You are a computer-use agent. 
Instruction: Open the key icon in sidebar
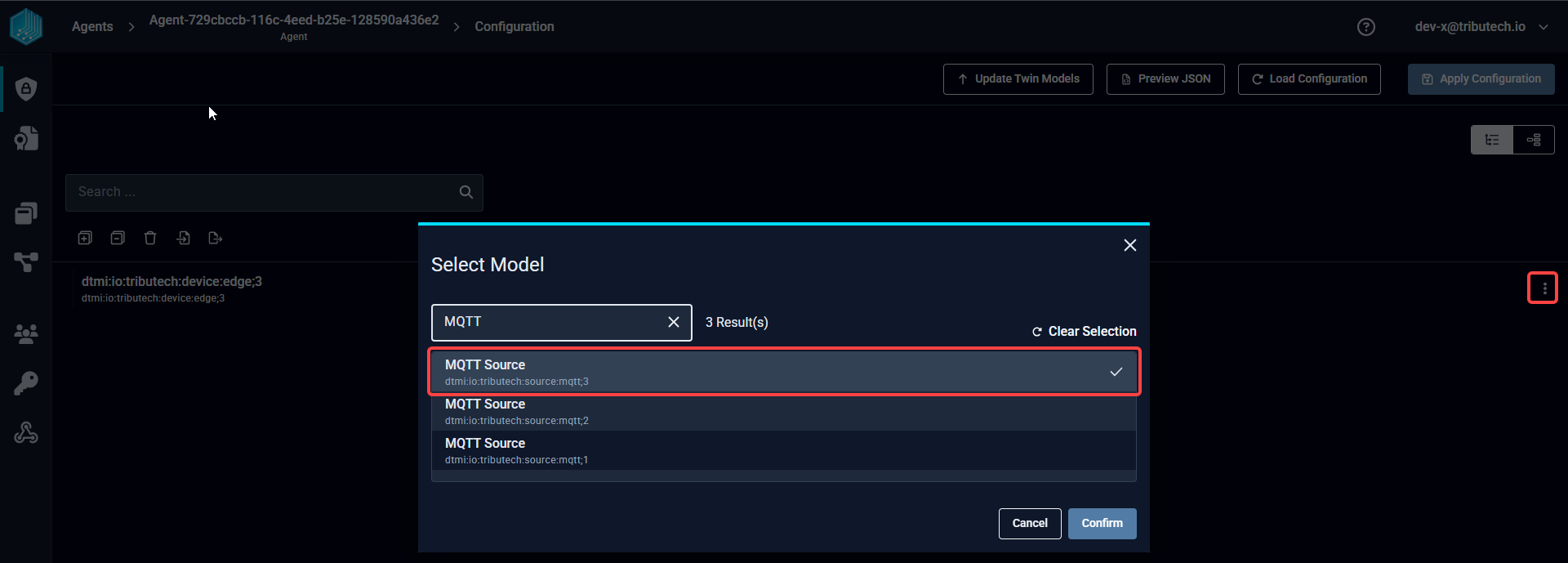point(26,383)
